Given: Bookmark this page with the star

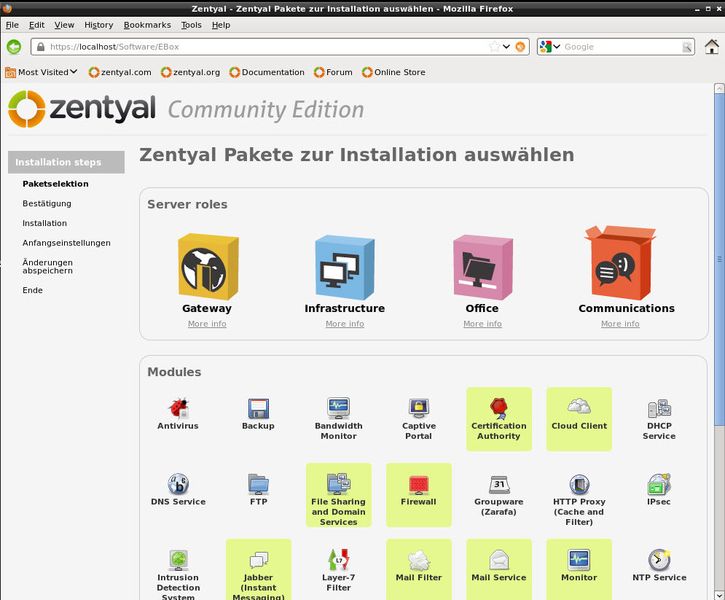Looking at the screenshot, I should click(x=494, y=47).
